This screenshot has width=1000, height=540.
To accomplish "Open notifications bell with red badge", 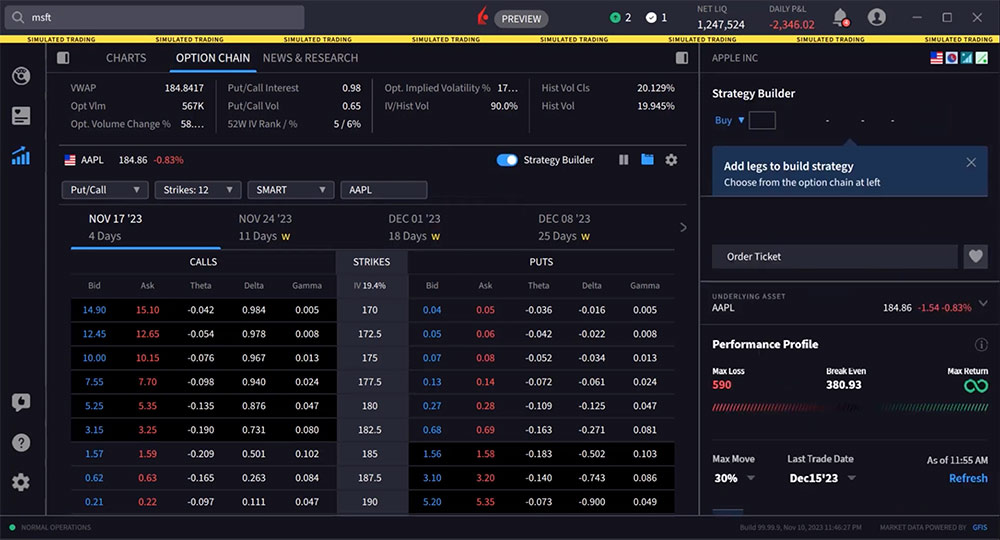I will click(841, 17).
